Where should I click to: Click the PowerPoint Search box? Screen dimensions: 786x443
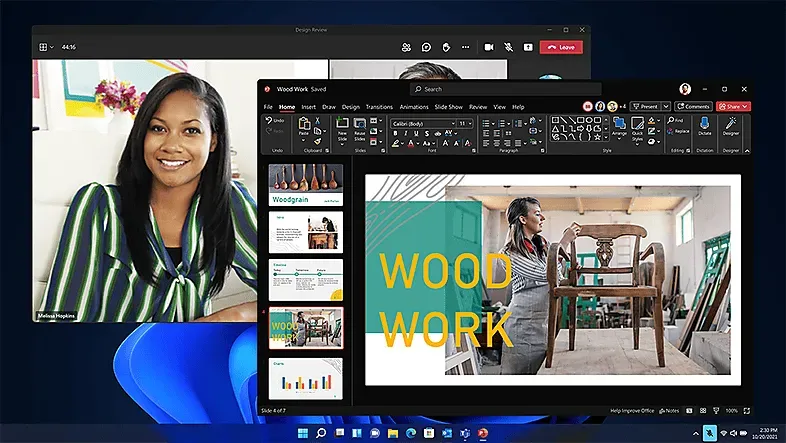[x=505, y=89]
